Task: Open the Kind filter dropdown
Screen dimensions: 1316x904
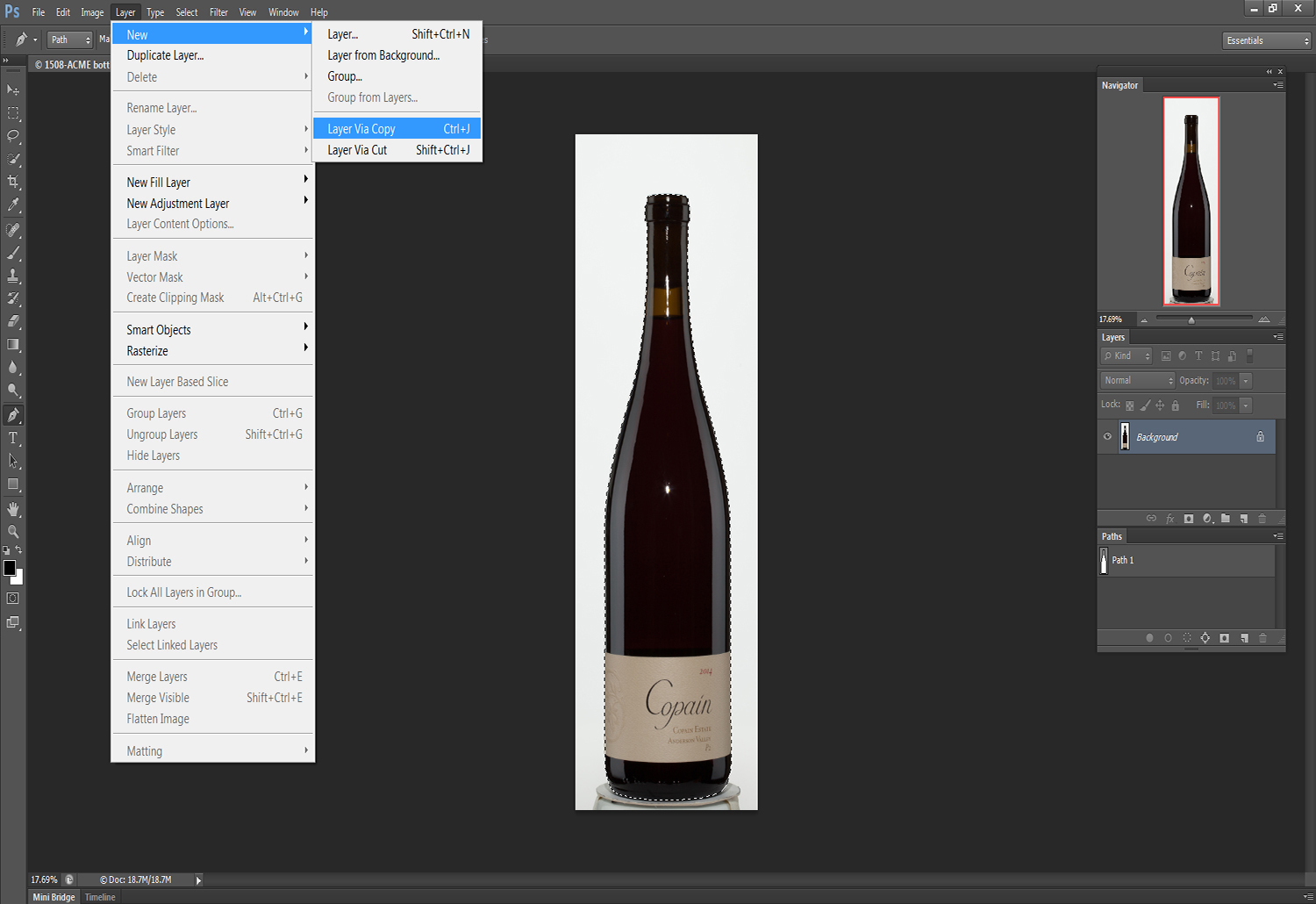Action: pos(1126,355)
